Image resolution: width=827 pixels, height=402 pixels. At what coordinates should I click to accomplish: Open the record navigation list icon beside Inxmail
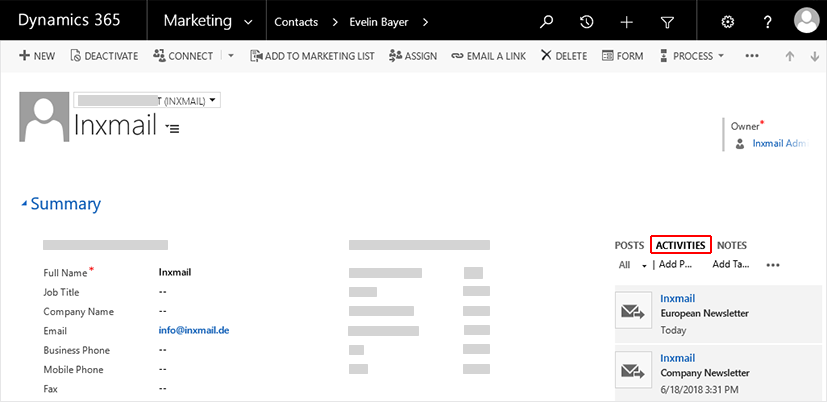point(173,128)
